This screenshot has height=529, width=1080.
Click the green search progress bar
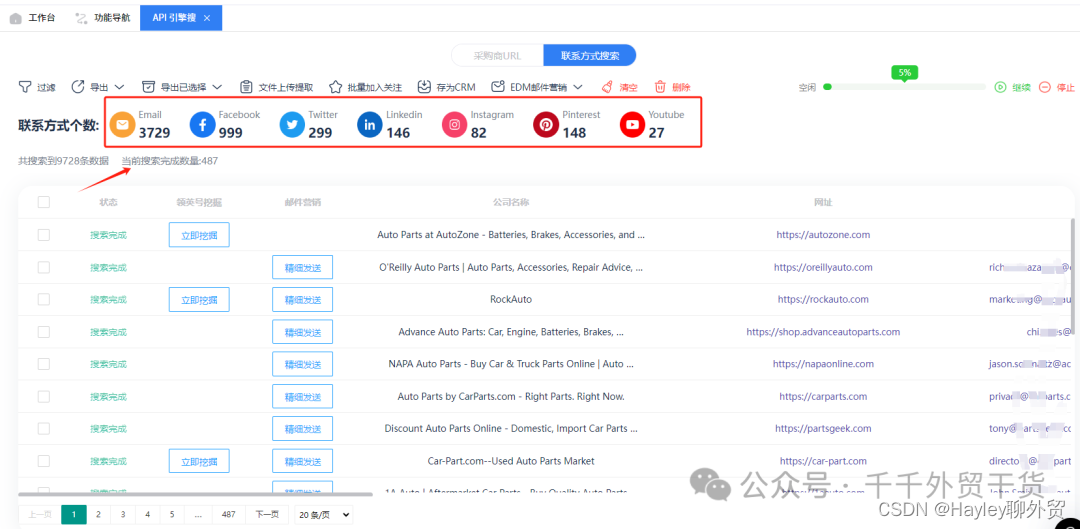[x=904, y=87]
